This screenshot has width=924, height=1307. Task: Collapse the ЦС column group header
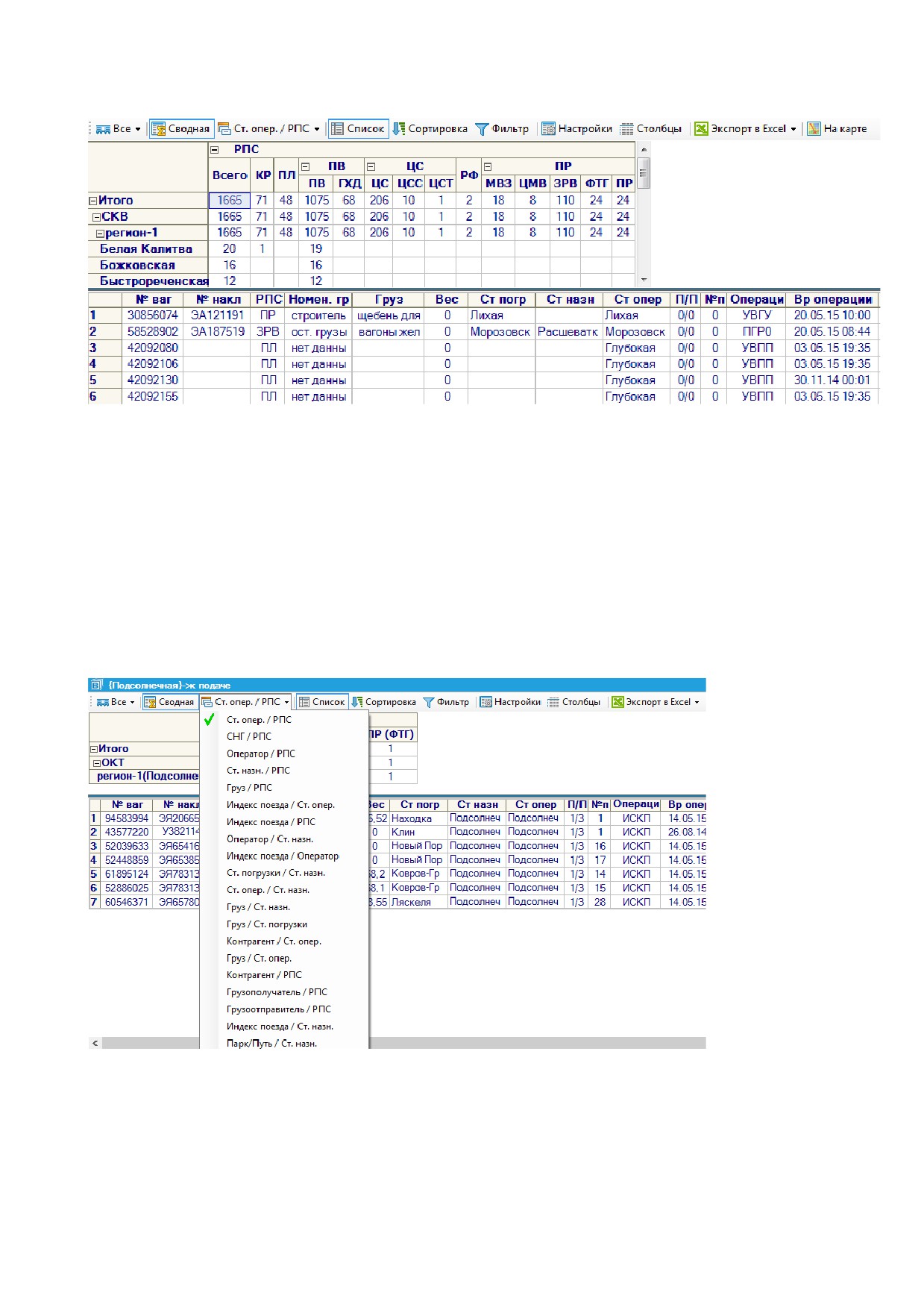(x=371, y=166)
